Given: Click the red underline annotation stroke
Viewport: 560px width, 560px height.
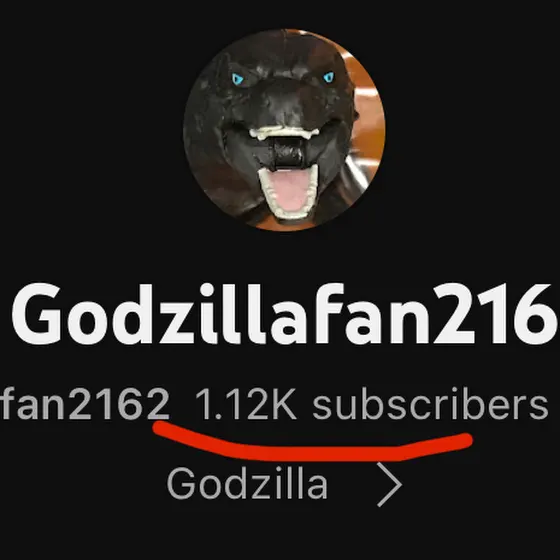Looking at the screenshot, I should click(313, 443).
